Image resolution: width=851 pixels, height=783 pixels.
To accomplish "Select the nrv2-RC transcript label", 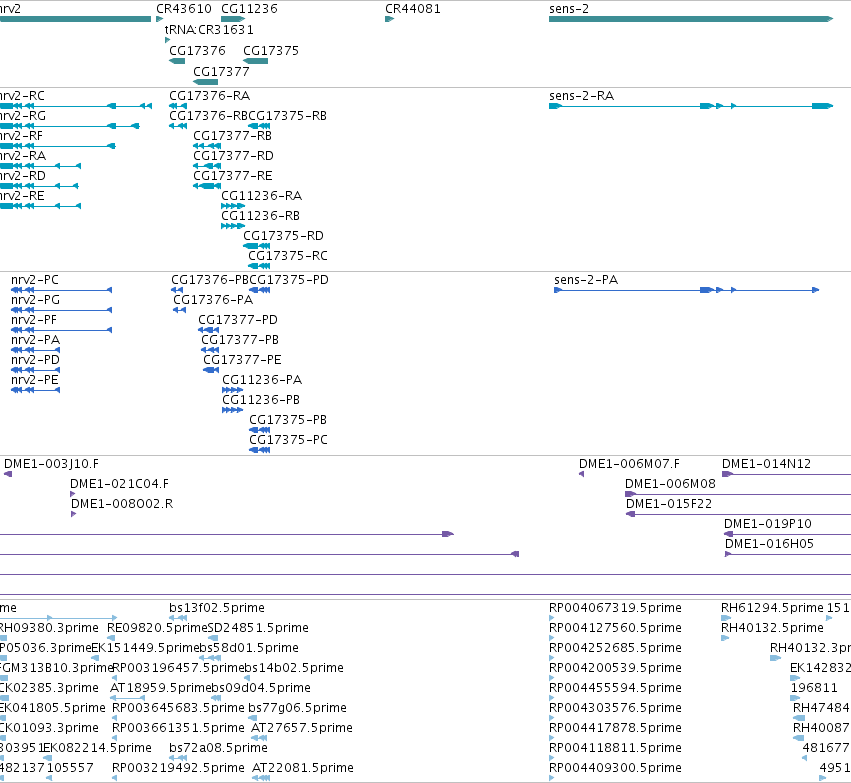I will [x=21, y=96].
